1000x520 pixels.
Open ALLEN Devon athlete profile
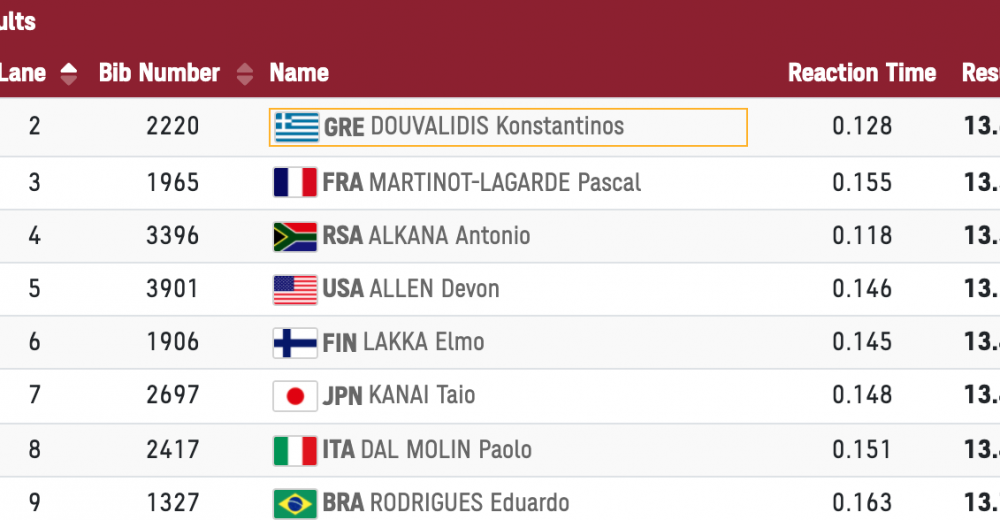point(434,289)
